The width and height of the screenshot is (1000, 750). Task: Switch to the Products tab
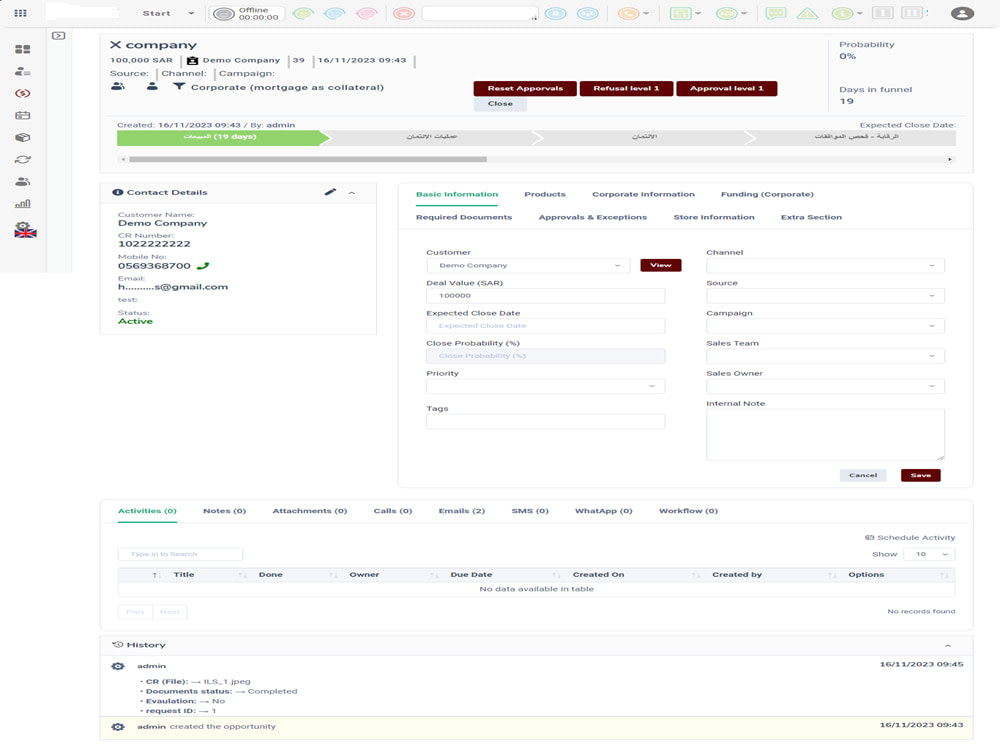tap(545, 195)
